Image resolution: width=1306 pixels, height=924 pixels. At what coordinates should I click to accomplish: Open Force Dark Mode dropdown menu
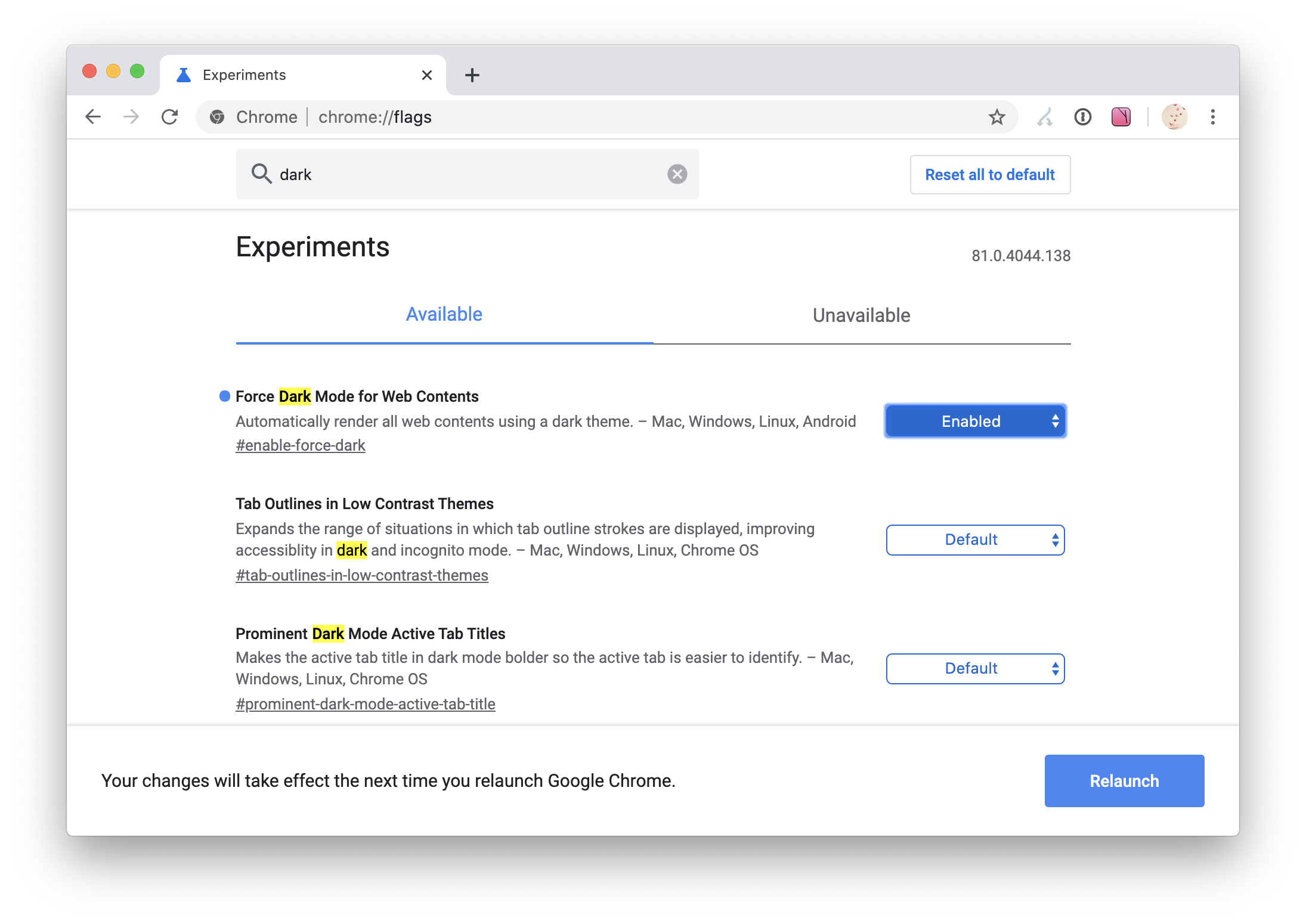click(x=975, y=421)
